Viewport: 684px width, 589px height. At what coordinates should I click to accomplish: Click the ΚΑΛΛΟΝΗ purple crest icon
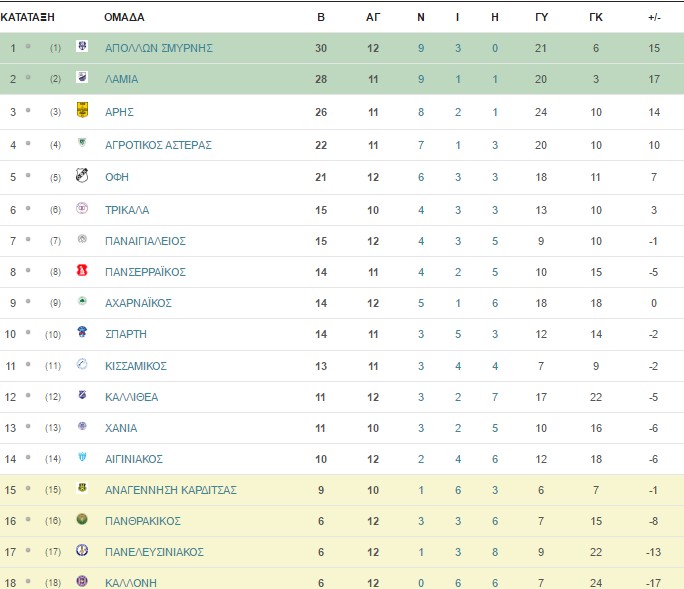pos(82,581)
